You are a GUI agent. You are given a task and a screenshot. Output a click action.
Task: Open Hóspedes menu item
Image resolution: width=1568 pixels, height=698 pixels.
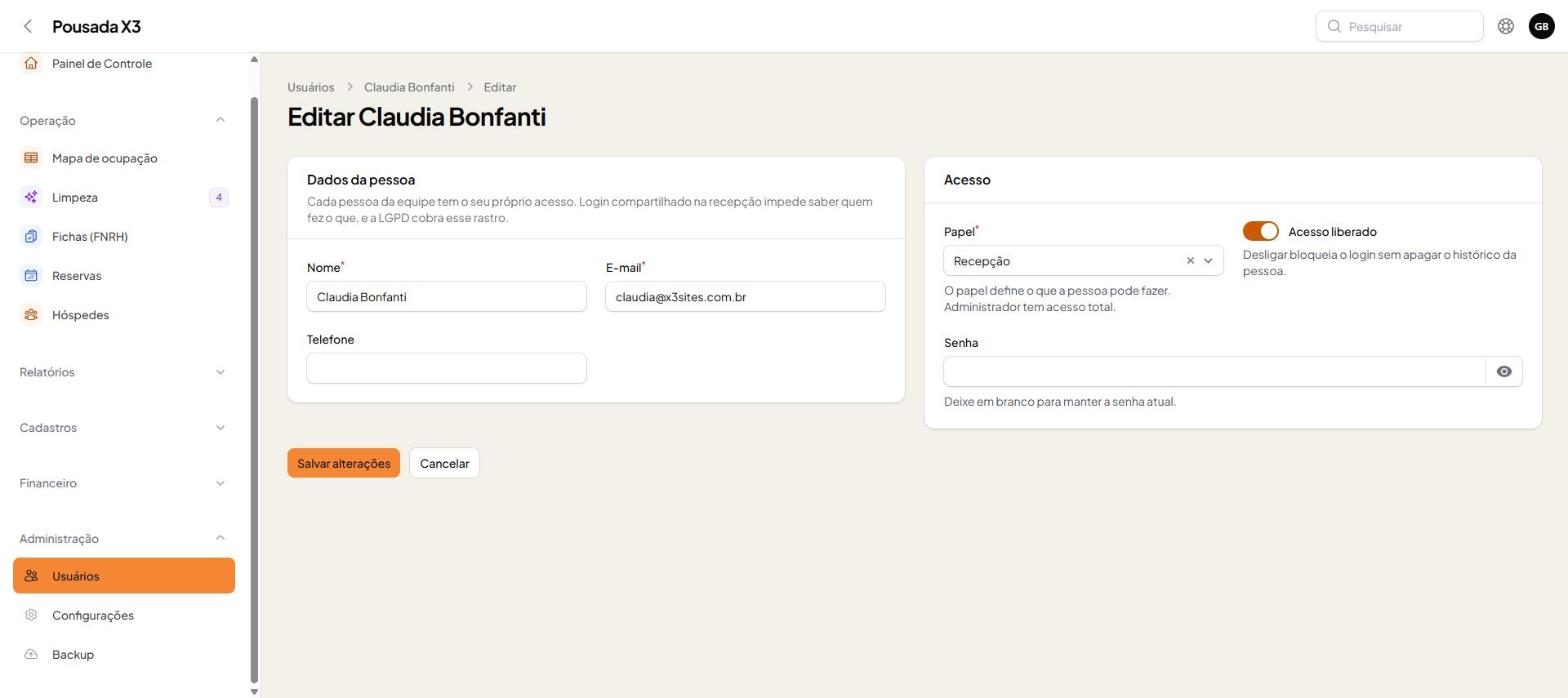coord(124,314)
